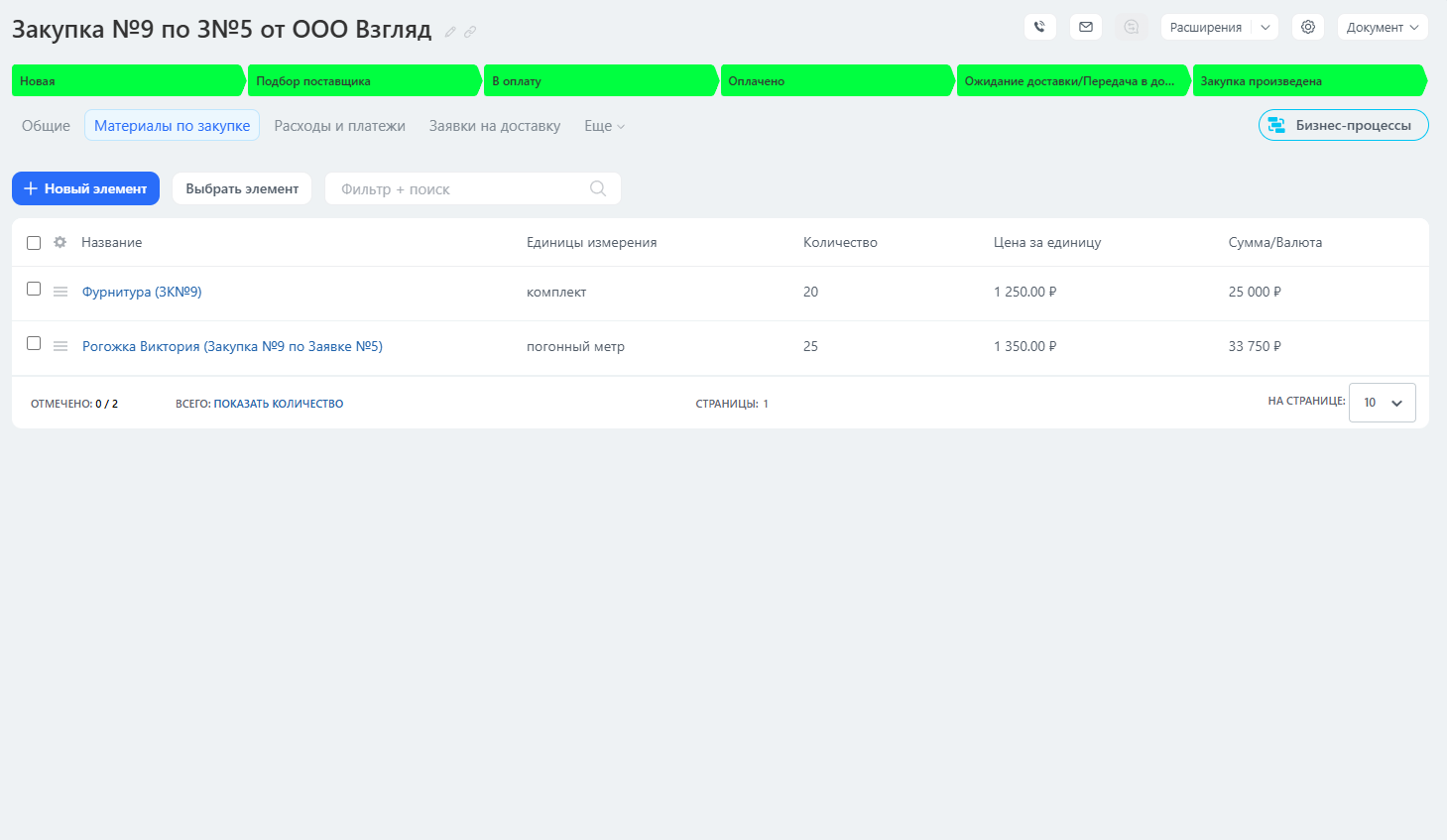Open the Заявки на доставку tab
This screenshot has height=840, width=1447.
pyautogui.click(x=494, y=126)
